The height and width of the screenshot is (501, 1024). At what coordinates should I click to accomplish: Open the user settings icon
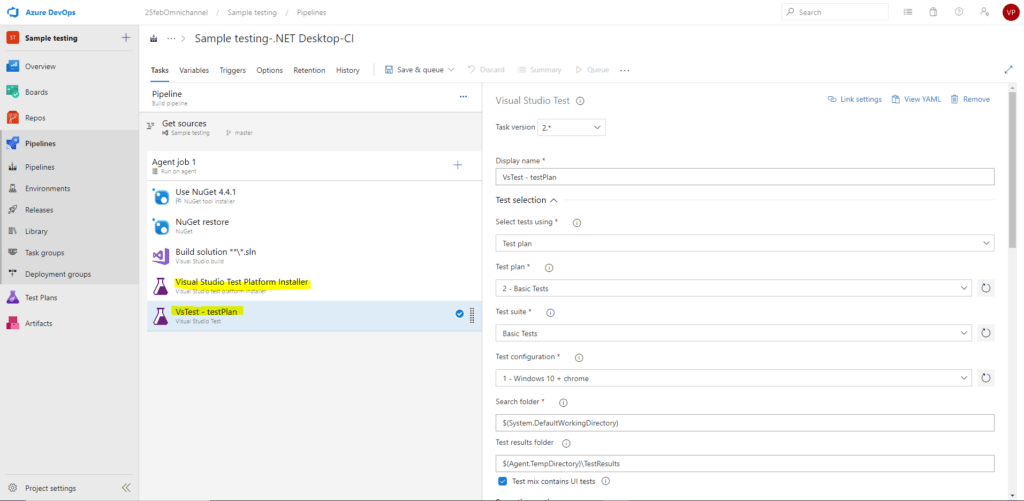[x=984, y=12]
